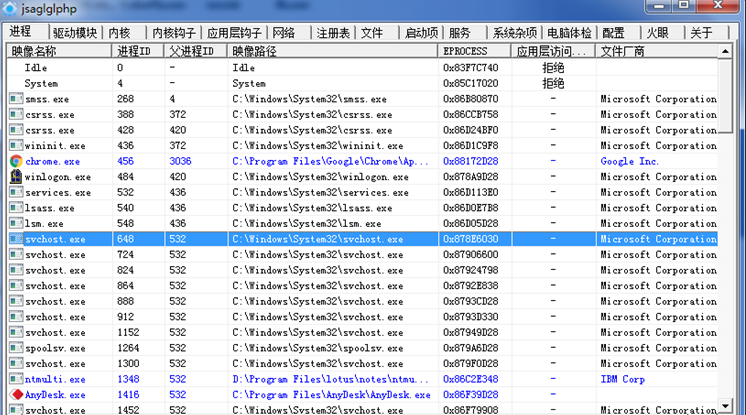746x415 pixels.
Task: Sort by 文件厂商 column header
Action: coord(657,51)
